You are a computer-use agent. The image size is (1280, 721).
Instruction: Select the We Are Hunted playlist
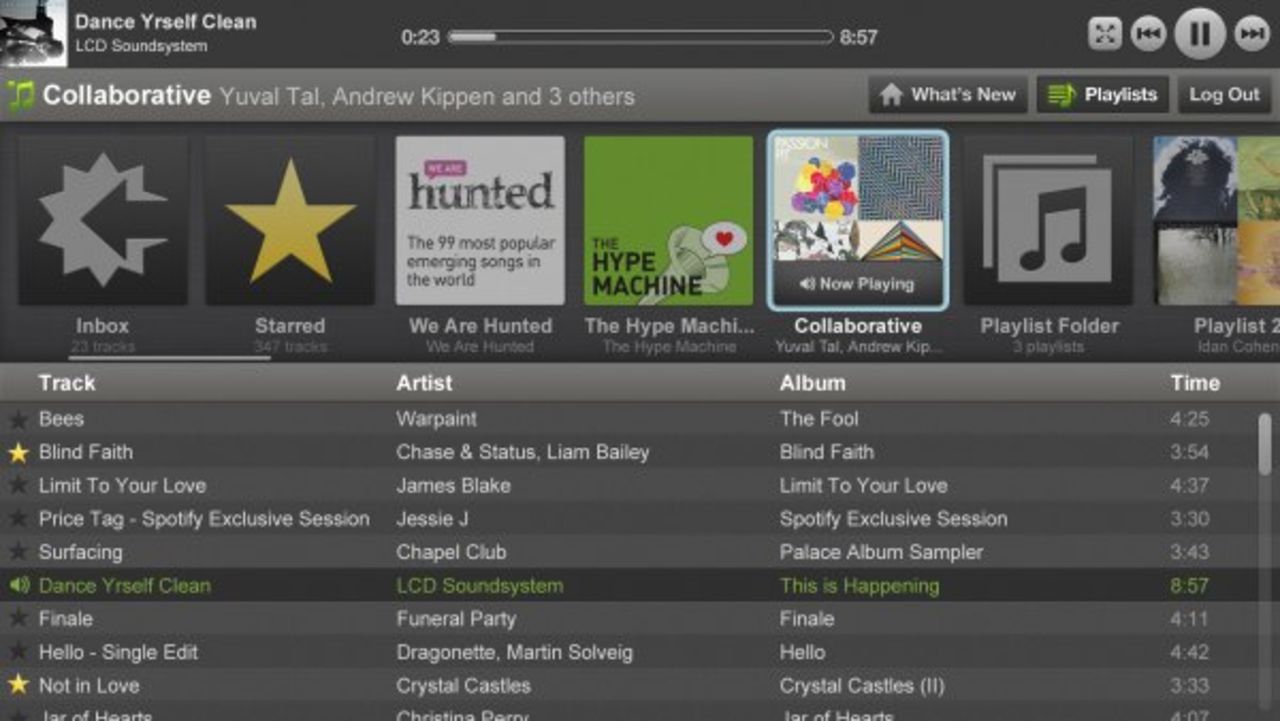click(x=479, y=217)
